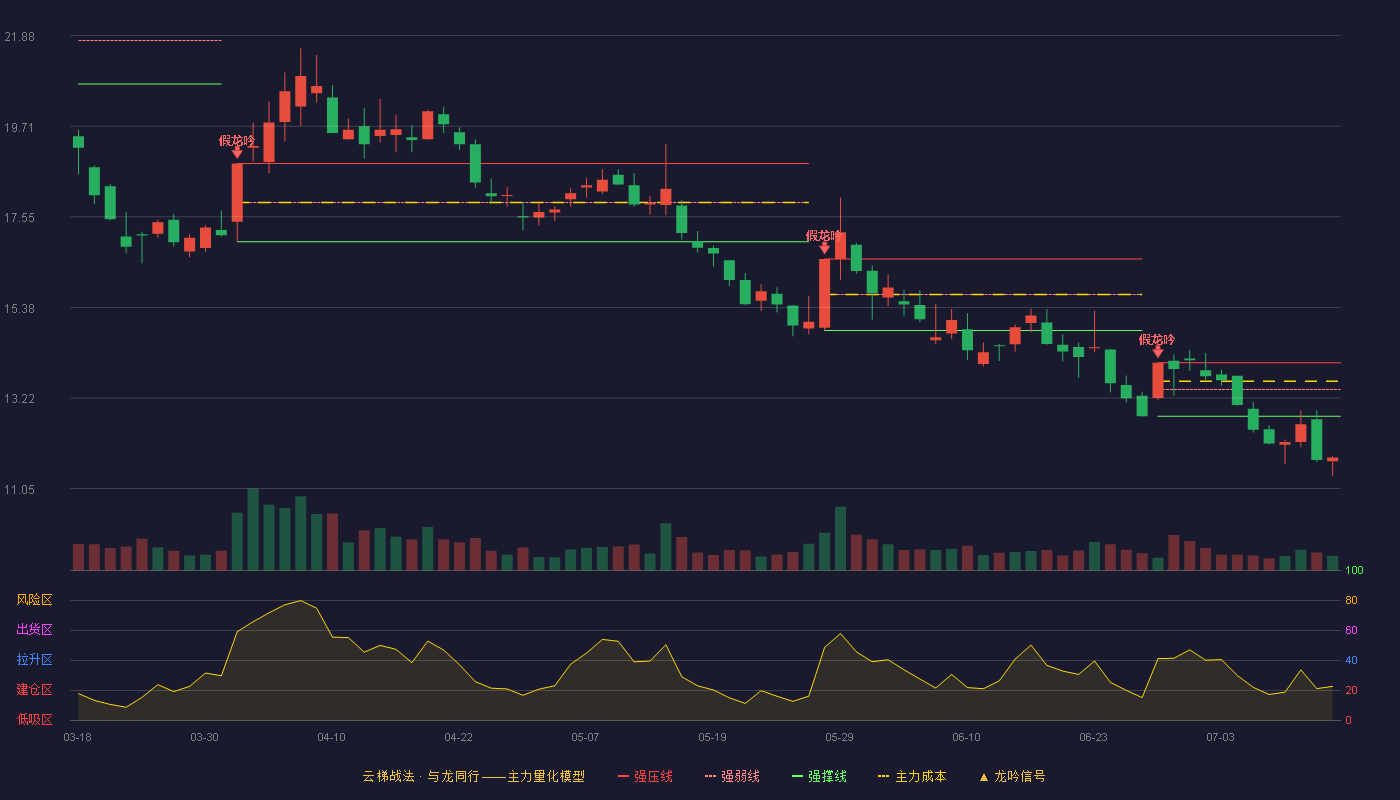Toggle the 强撑线 legend entry
1400x800 pixels.
pyautogui.click(x=819, y=776)
